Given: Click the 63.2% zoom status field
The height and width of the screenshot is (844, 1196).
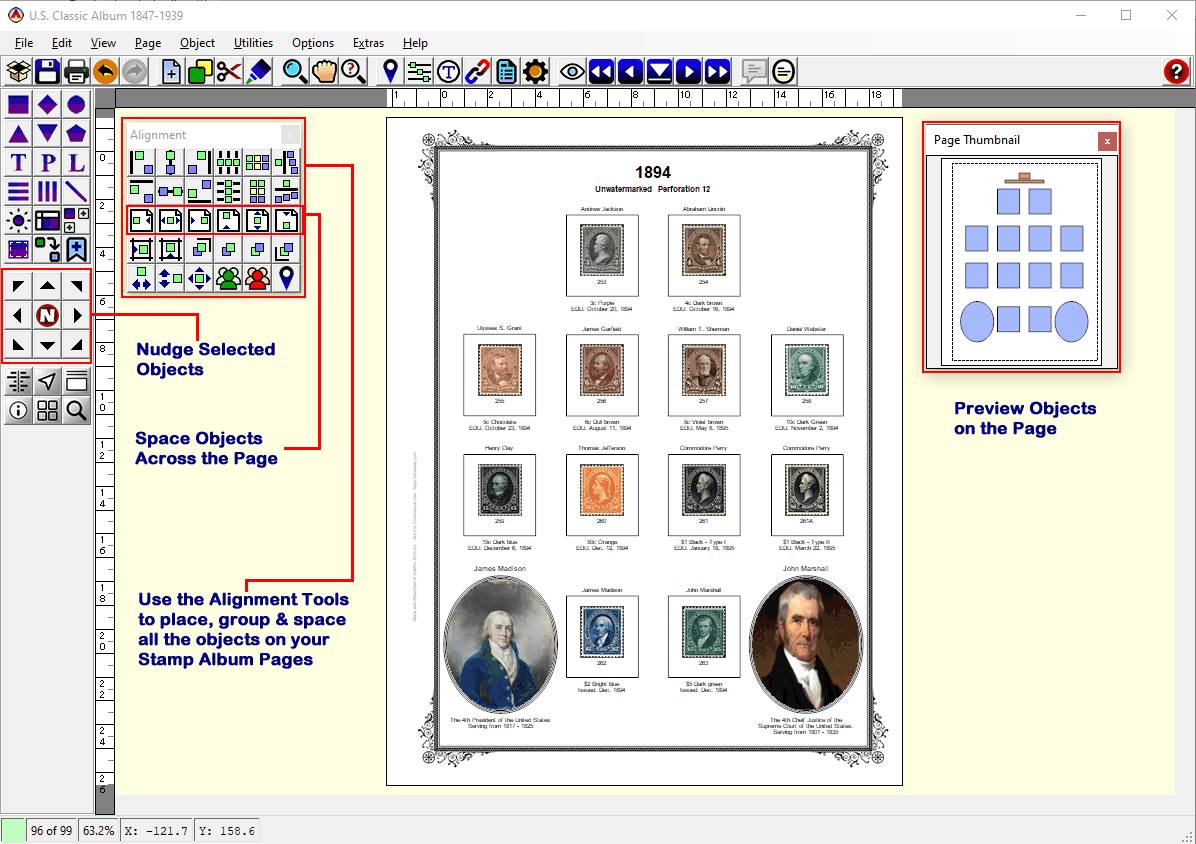Looking at the screenshot, I should click(x=98, y=830).
